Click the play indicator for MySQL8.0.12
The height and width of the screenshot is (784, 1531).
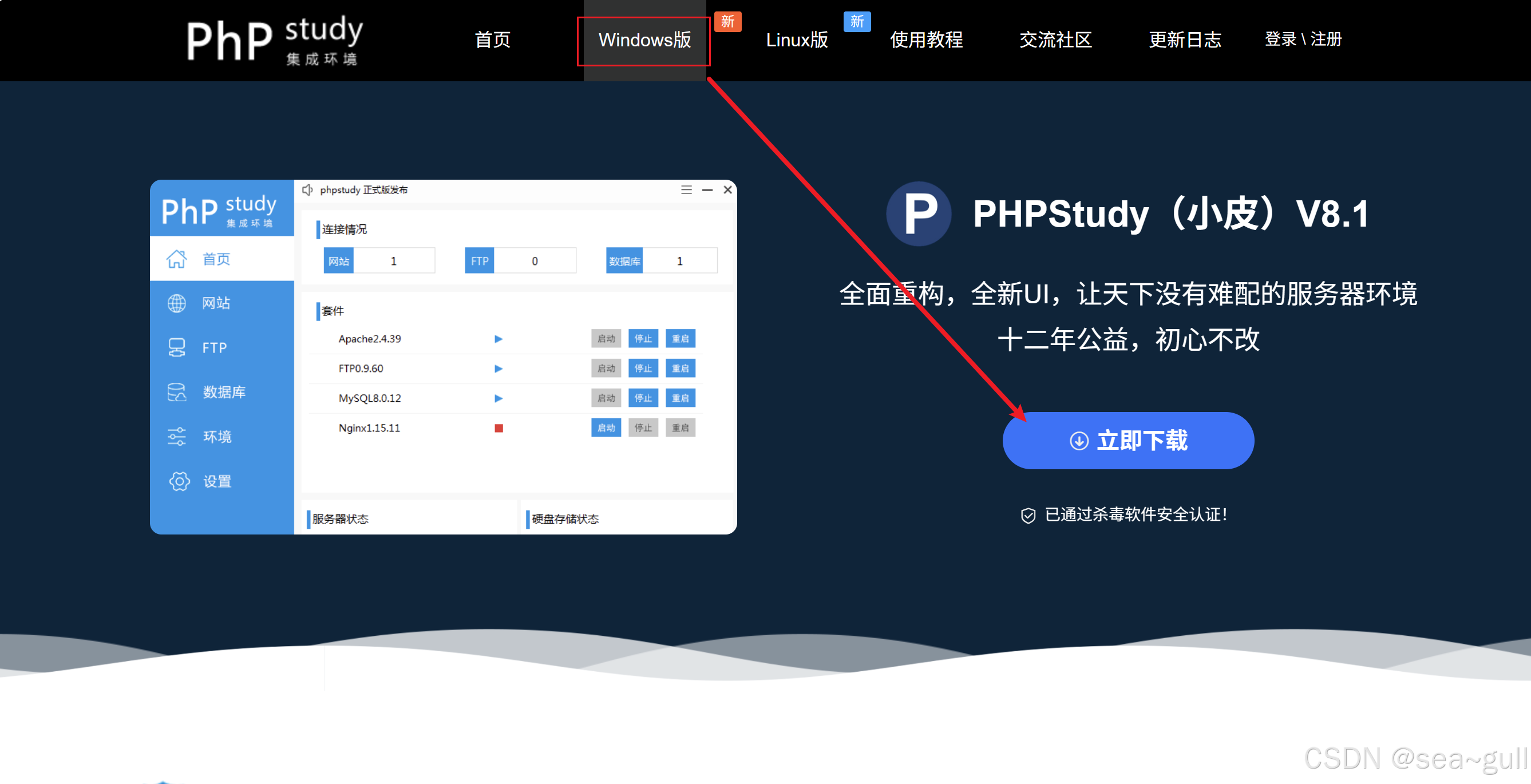point(498,398)
